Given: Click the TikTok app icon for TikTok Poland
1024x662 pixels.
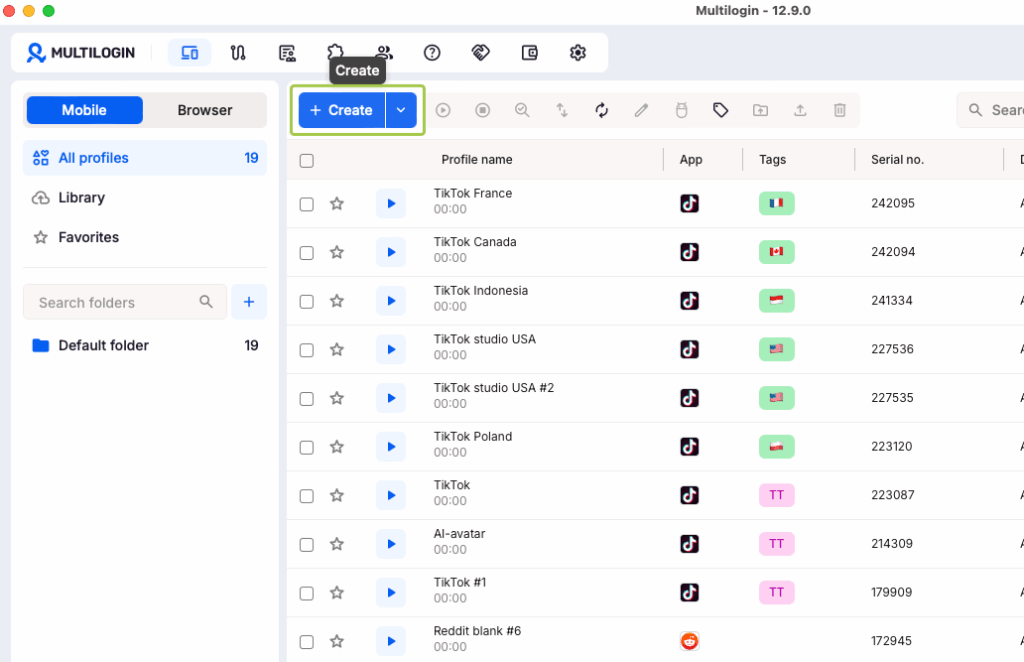Looking at the screenshot, I should click(x=690, y=447).
